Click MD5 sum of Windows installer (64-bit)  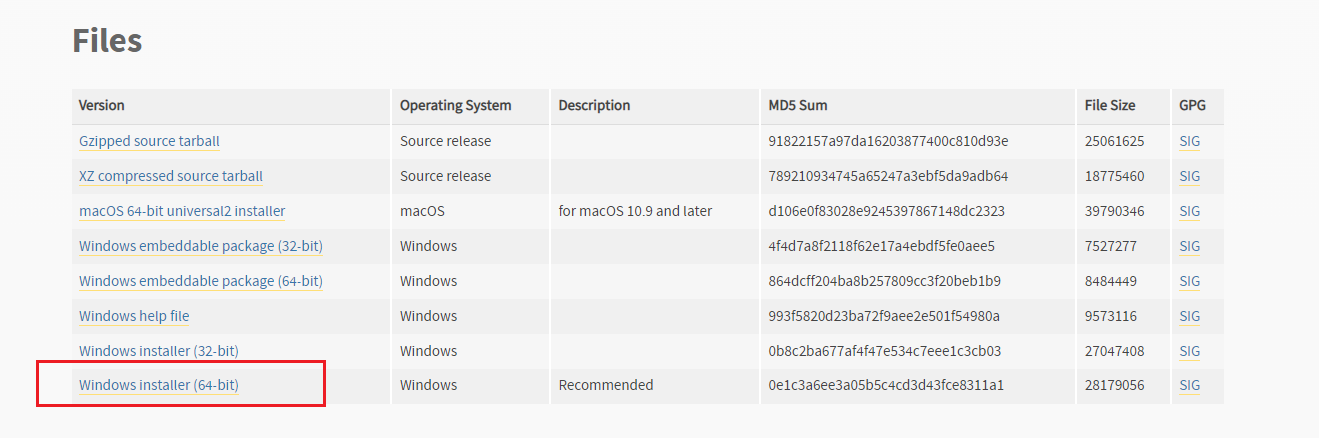pyautogui.click(x=885, y=385)
